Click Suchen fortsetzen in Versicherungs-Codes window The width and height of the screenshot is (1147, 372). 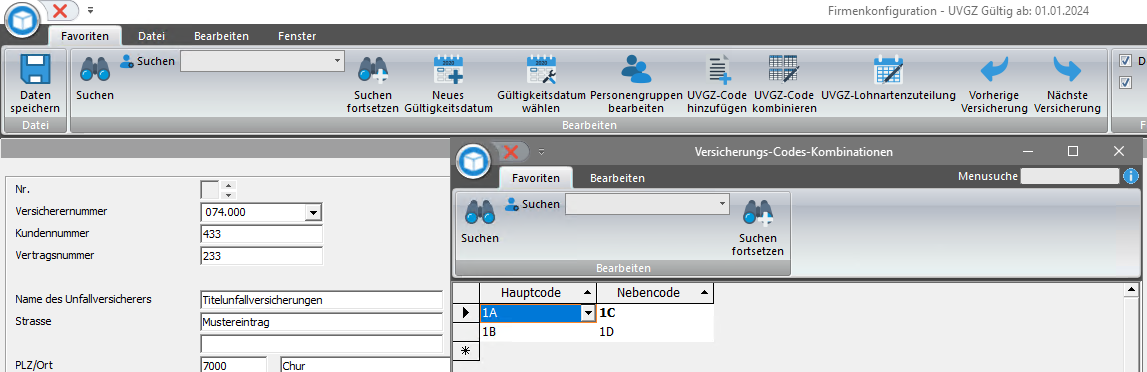(x=759, y=227)
